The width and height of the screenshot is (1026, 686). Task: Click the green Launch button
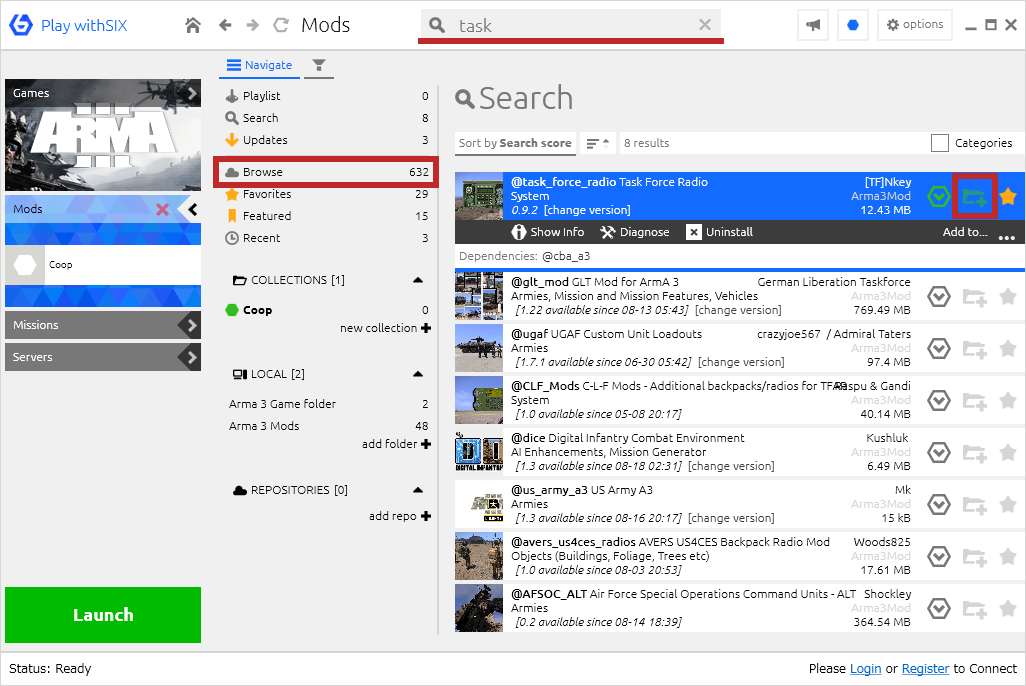point(103,615)
